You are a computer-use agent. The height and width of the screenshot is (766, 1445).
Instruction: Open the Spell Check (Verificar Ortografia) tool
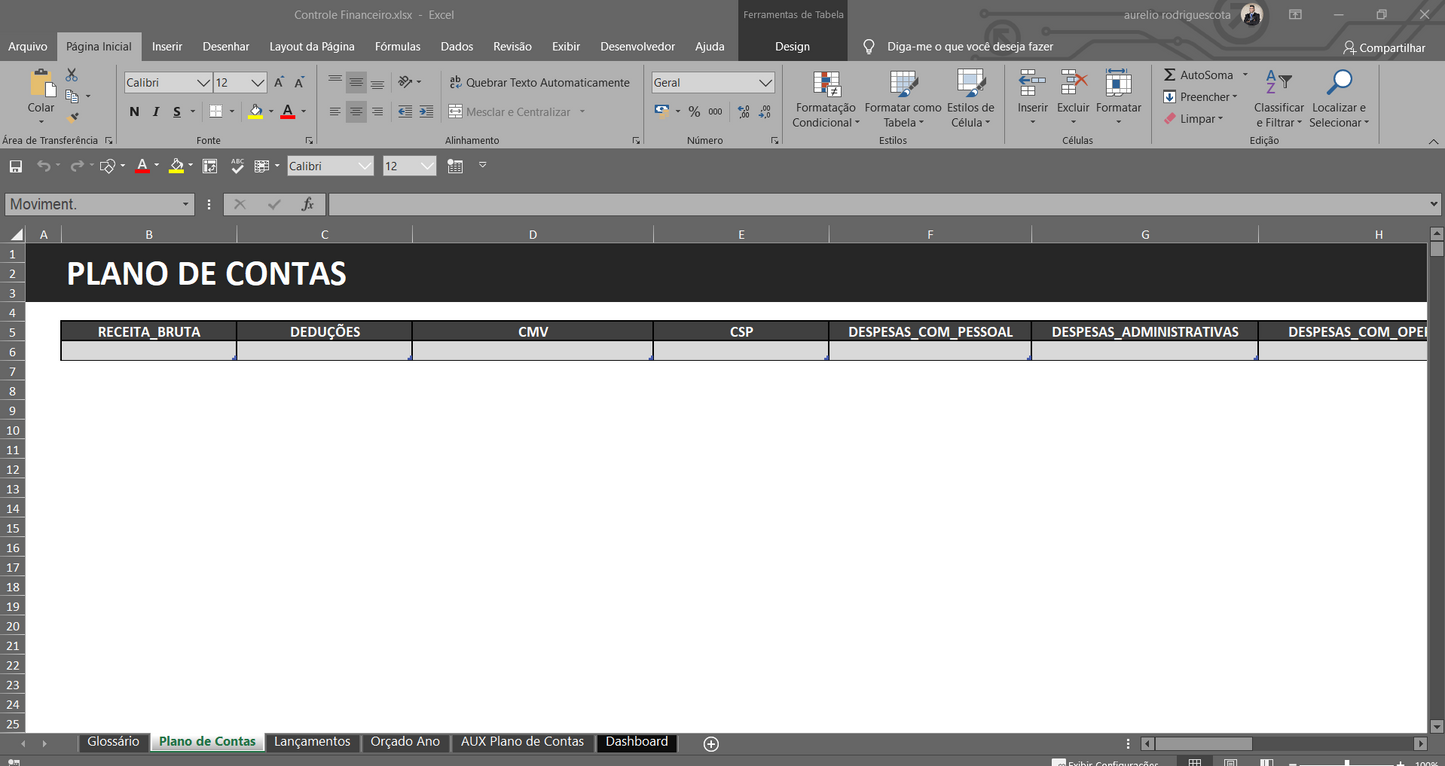[237, 165]
